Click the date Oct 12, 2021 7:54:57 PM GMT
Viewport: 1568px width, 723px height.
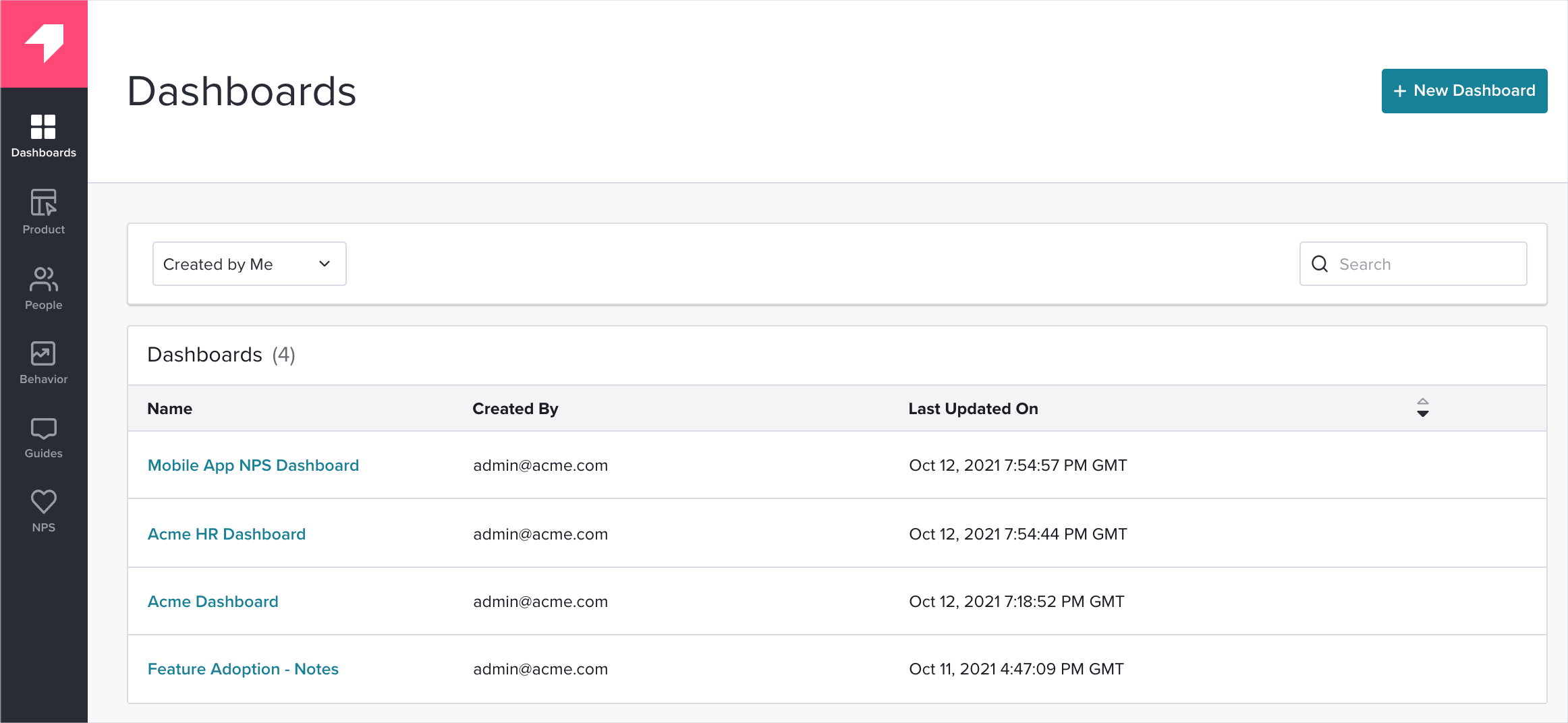1018,465
